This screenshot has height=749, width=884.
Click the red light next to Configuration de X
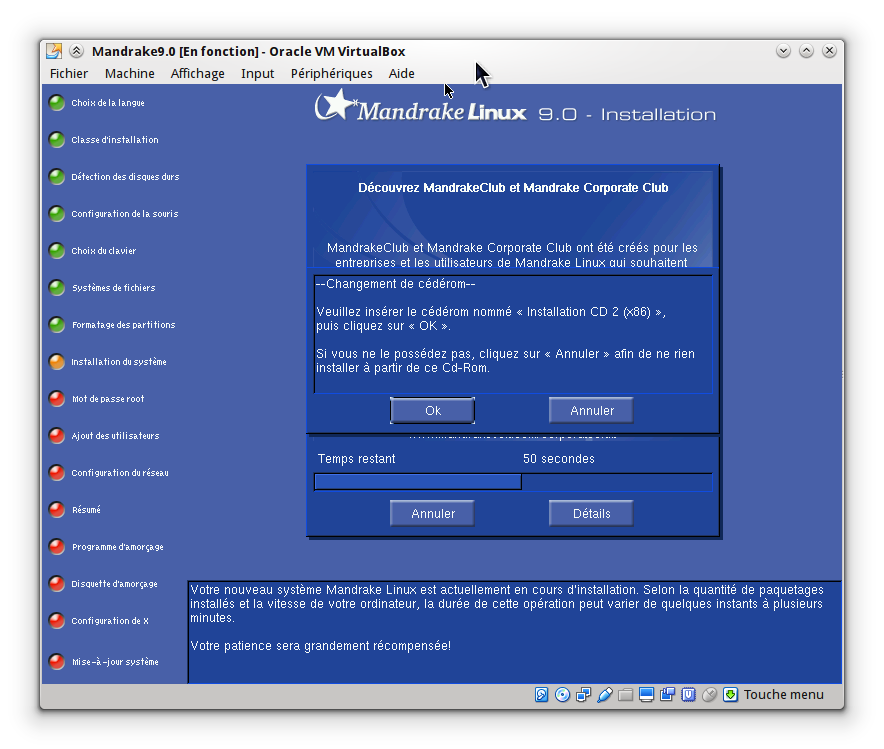tap(57, 621)
